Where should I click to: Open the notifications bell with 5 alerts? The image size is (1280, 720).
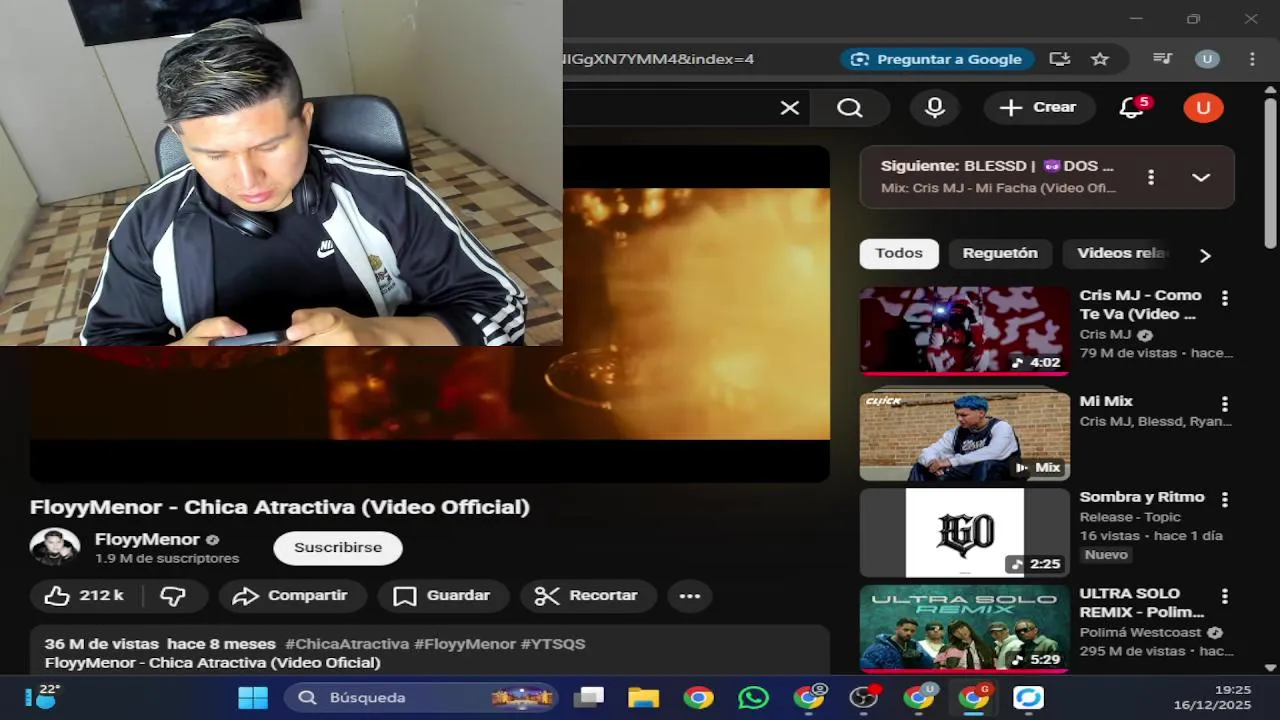(x=1132, y=108)
